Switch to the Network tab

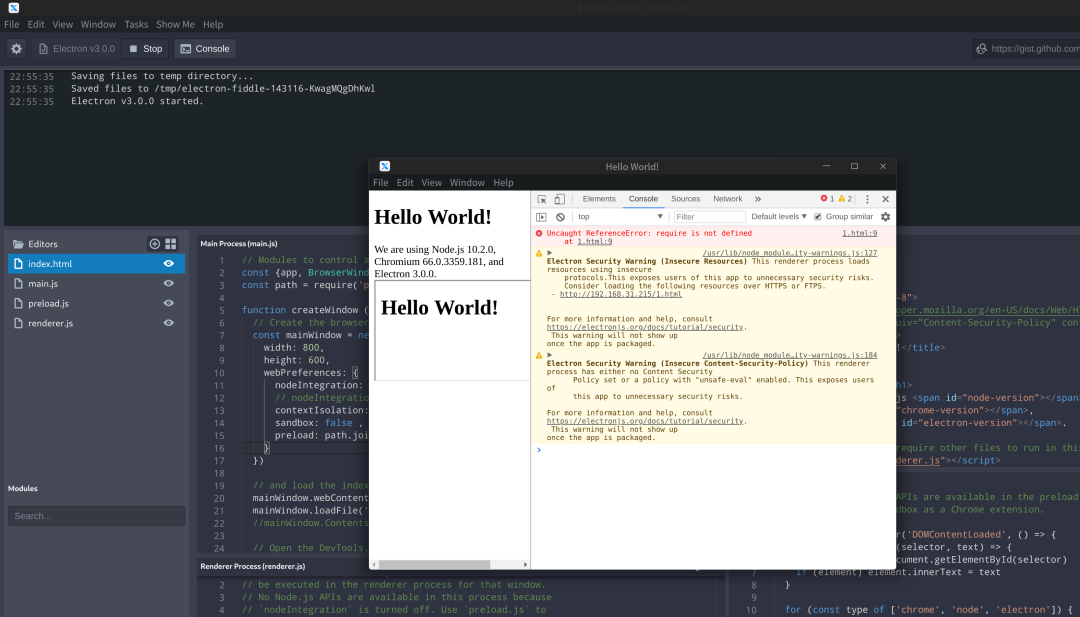(x=727, y=199)
